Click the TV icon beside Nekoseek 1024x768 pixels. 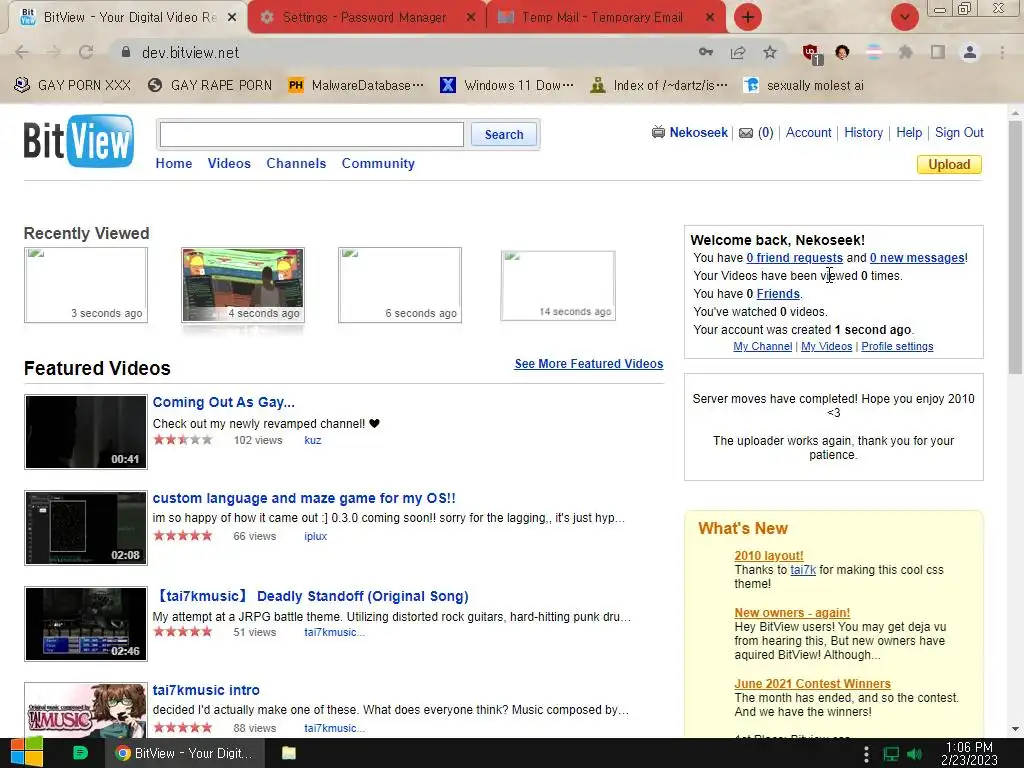658,133
